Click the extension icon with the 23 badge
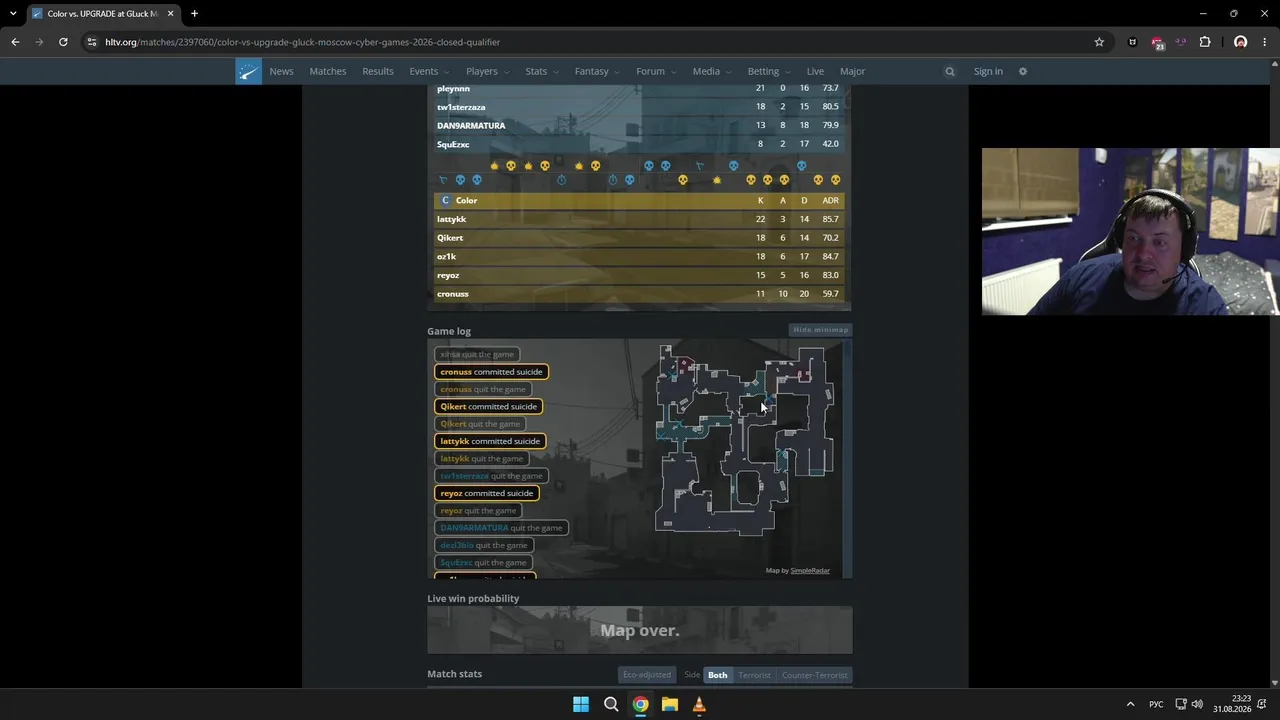Image resolution: width=1280 pixels, height=720 pixels. pyautogui.click(x=1157, y=43)
